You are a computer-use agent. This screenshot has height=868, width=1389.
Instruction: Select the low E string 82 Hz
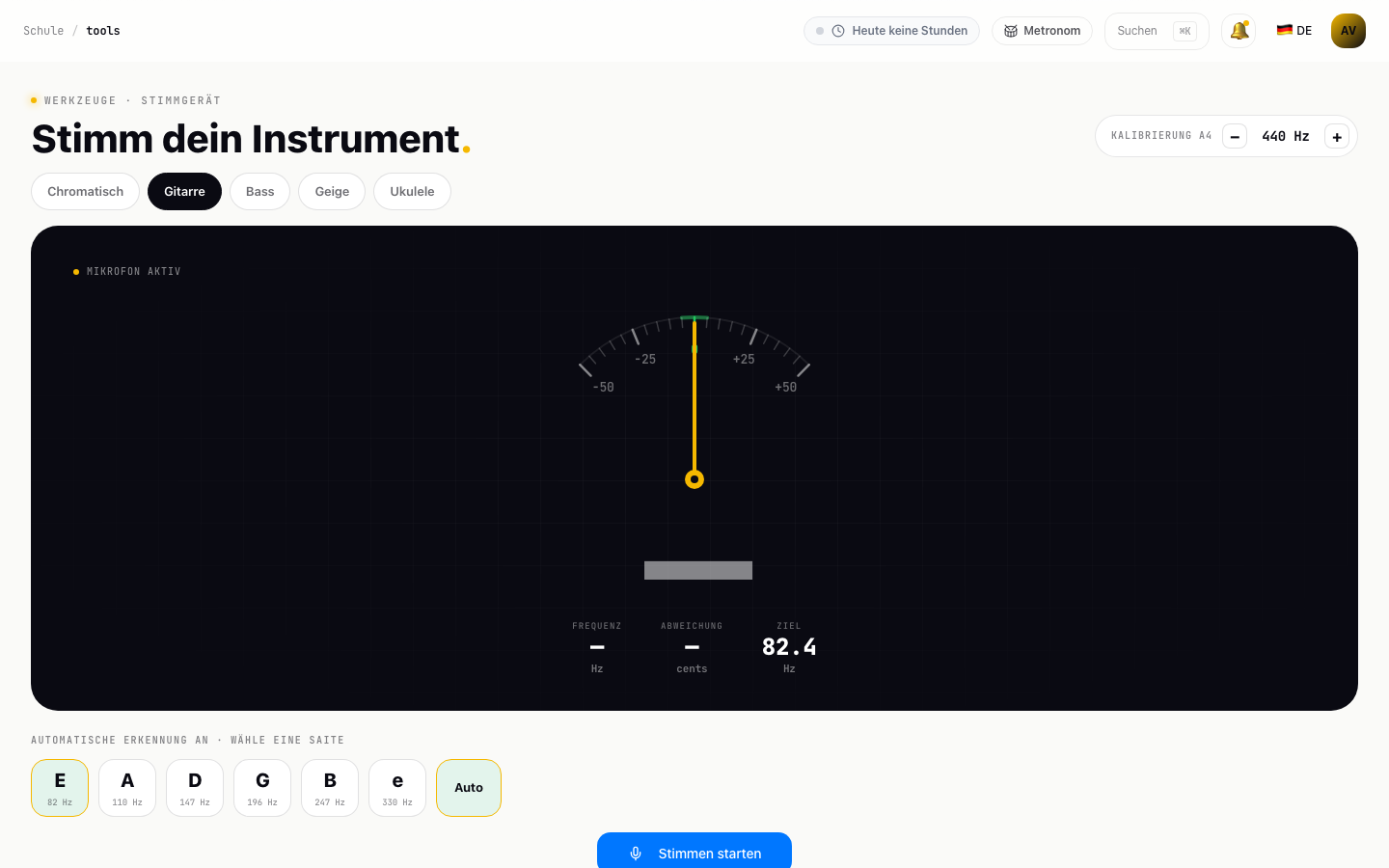(x=60, y=788)
